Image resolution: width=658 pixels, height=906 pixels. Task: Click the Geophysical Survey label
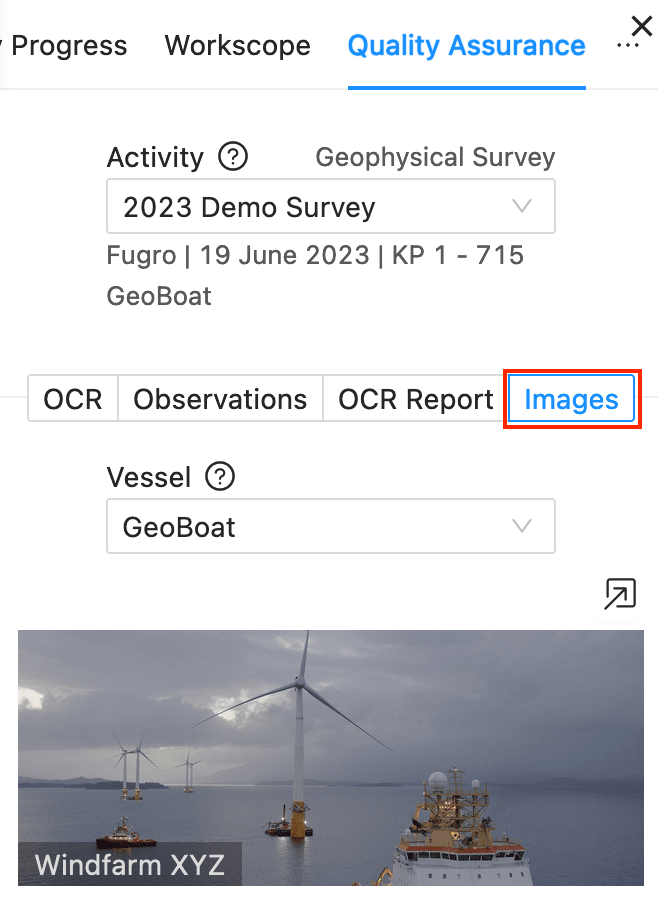435,157
